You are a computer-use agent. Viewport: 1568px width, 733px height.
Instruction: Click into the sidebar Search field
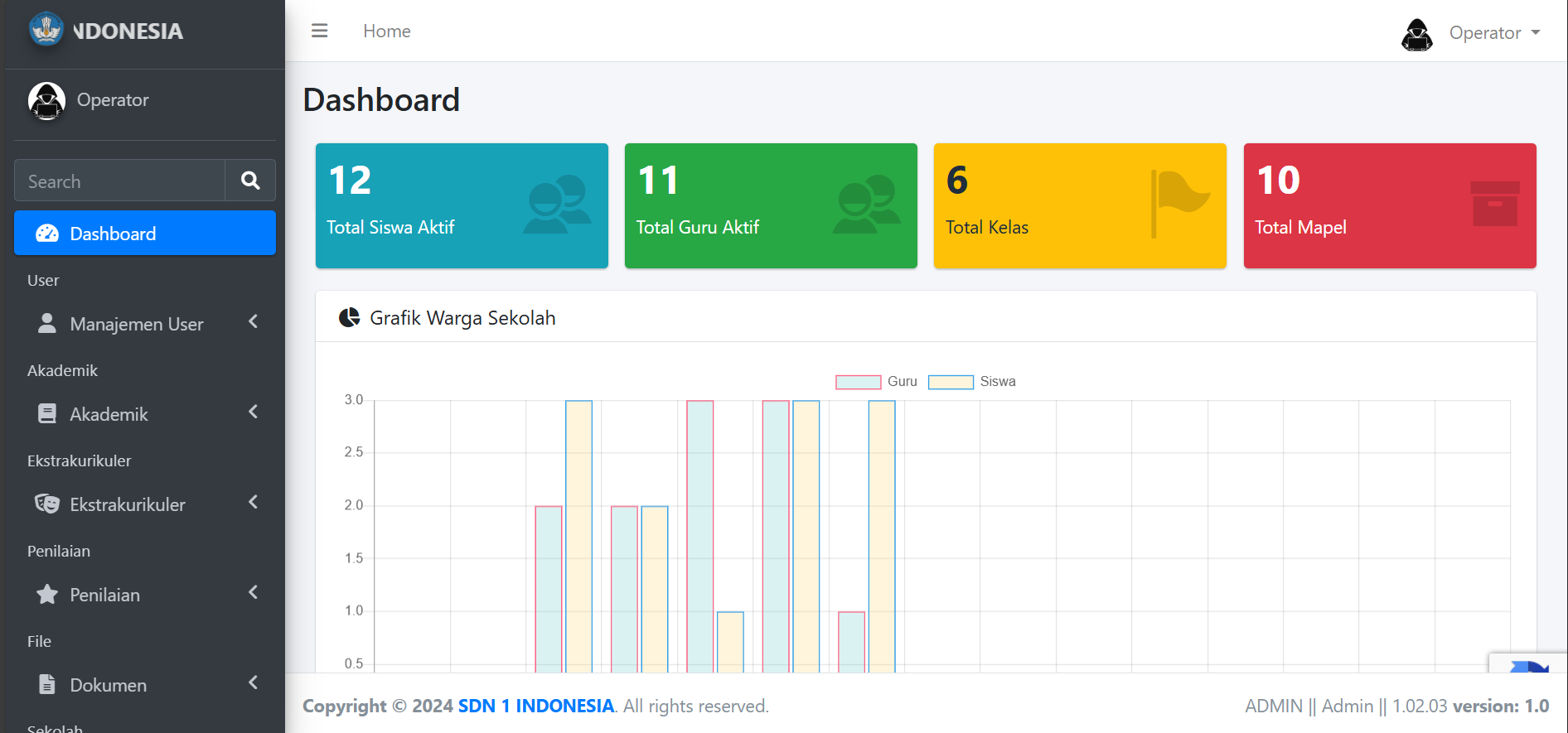click(x=119, y=181)
